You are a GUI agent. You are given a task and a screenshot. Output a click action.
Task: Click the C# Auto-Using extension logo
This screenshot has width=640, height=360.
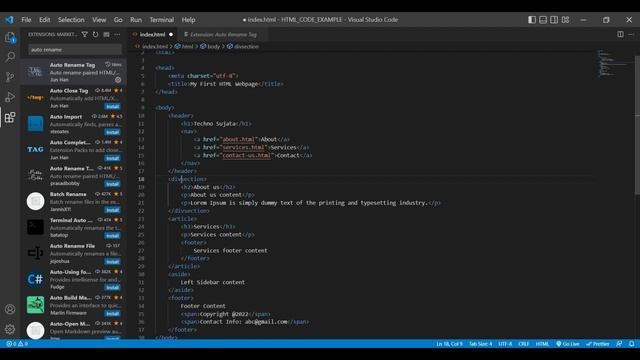pos(36,279)
